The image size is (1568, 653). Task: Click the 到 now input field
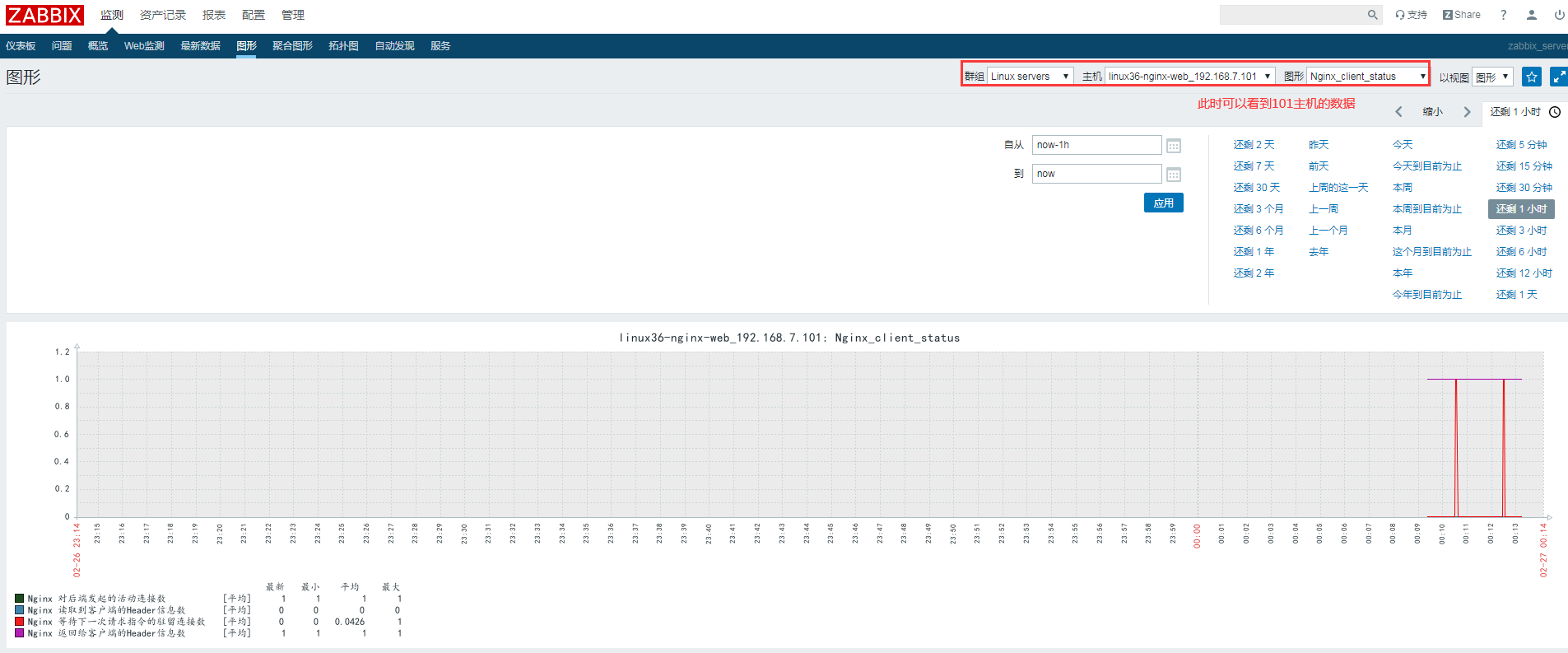[x=1097, y=174]
